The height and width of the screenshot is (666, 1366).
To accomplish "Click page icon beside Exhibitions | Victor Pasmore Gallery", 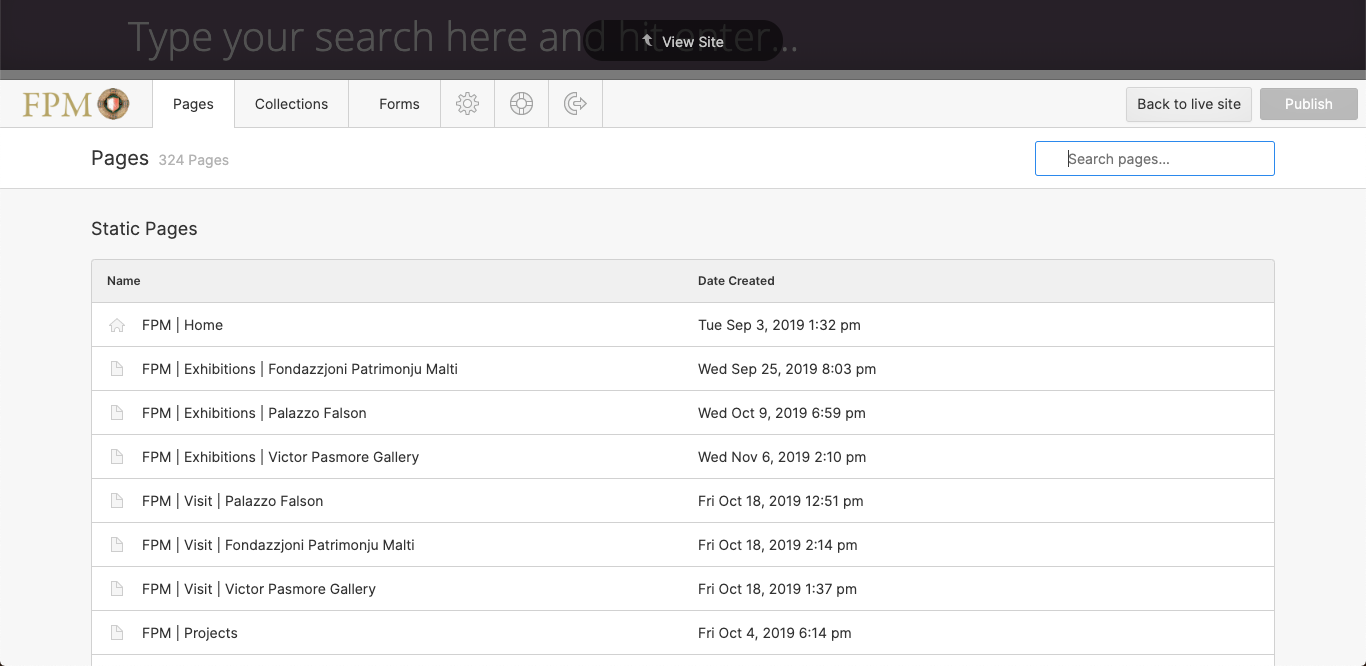I will pos(117,457).
